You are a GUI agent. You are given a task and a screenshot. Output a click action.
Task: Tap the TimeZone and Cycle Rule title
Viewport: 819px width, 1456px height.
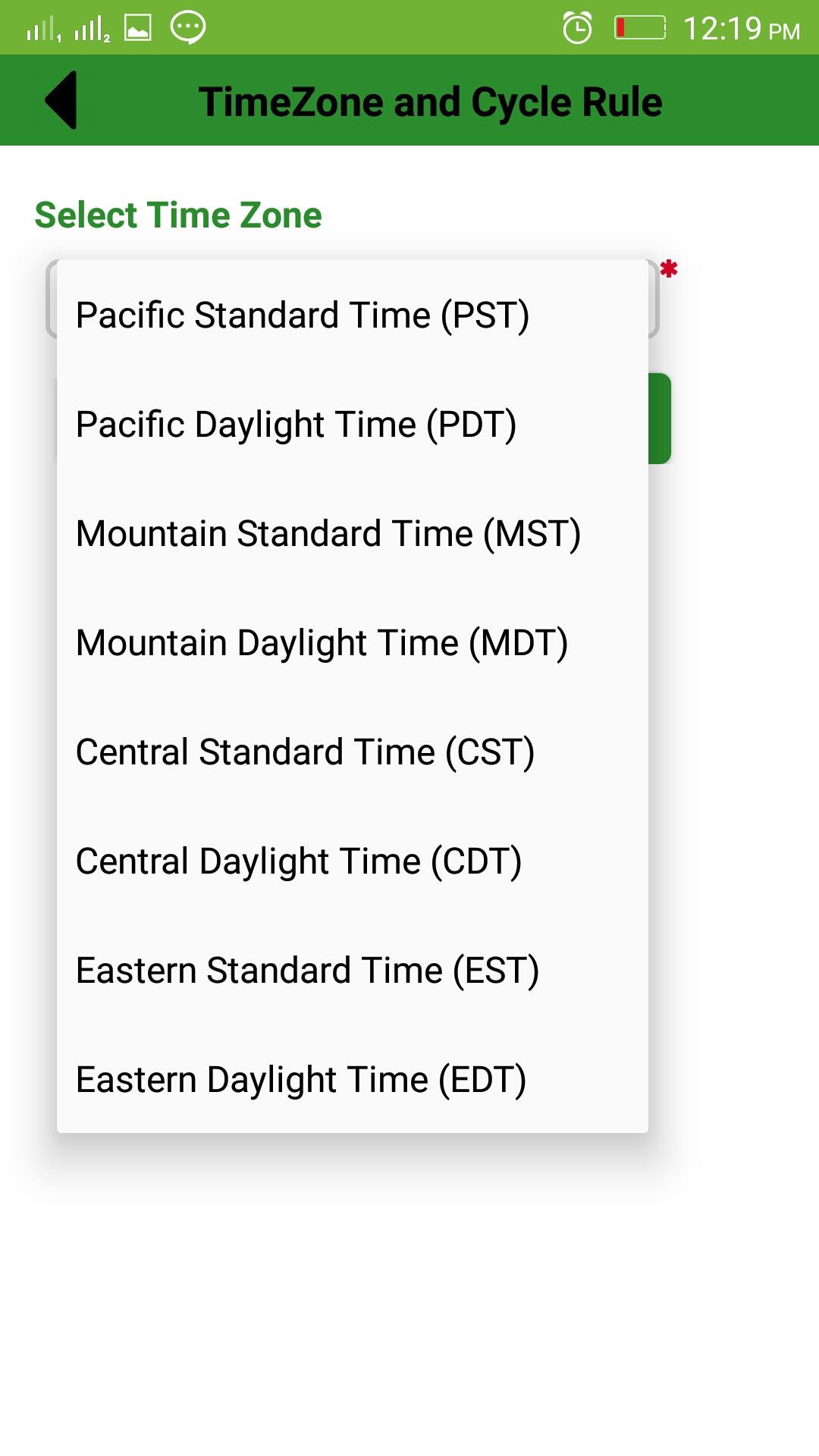coord(430,102)
